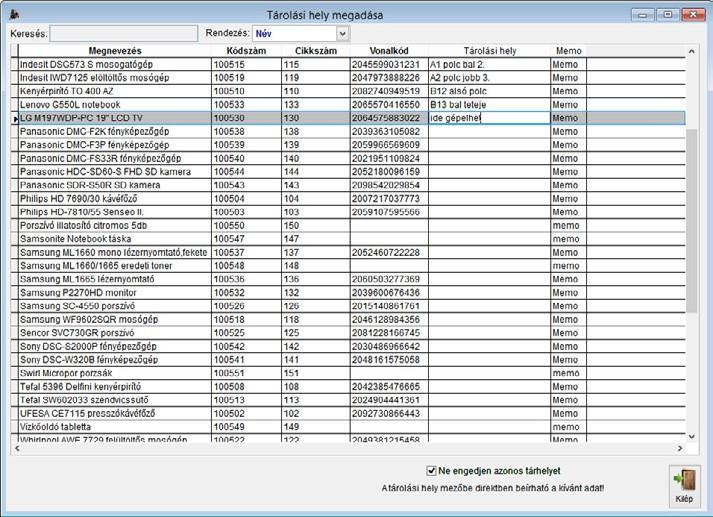Open the Rendezés sort dropdown
This screenshot has height=517, width=713.
tap(343, 34)
